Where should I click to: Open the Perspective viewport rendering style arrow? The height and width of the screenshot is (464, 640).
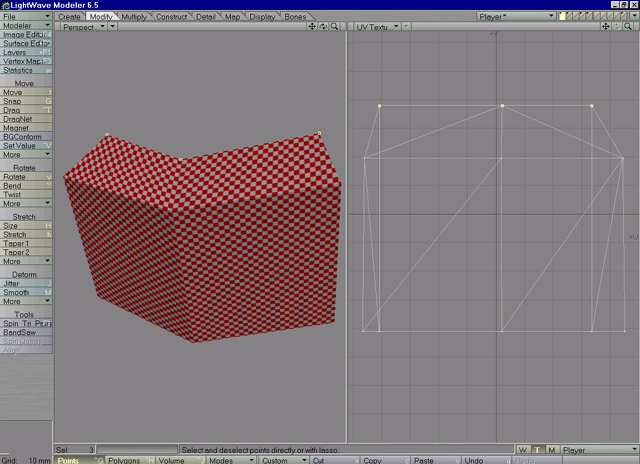(x=113, y=27)
